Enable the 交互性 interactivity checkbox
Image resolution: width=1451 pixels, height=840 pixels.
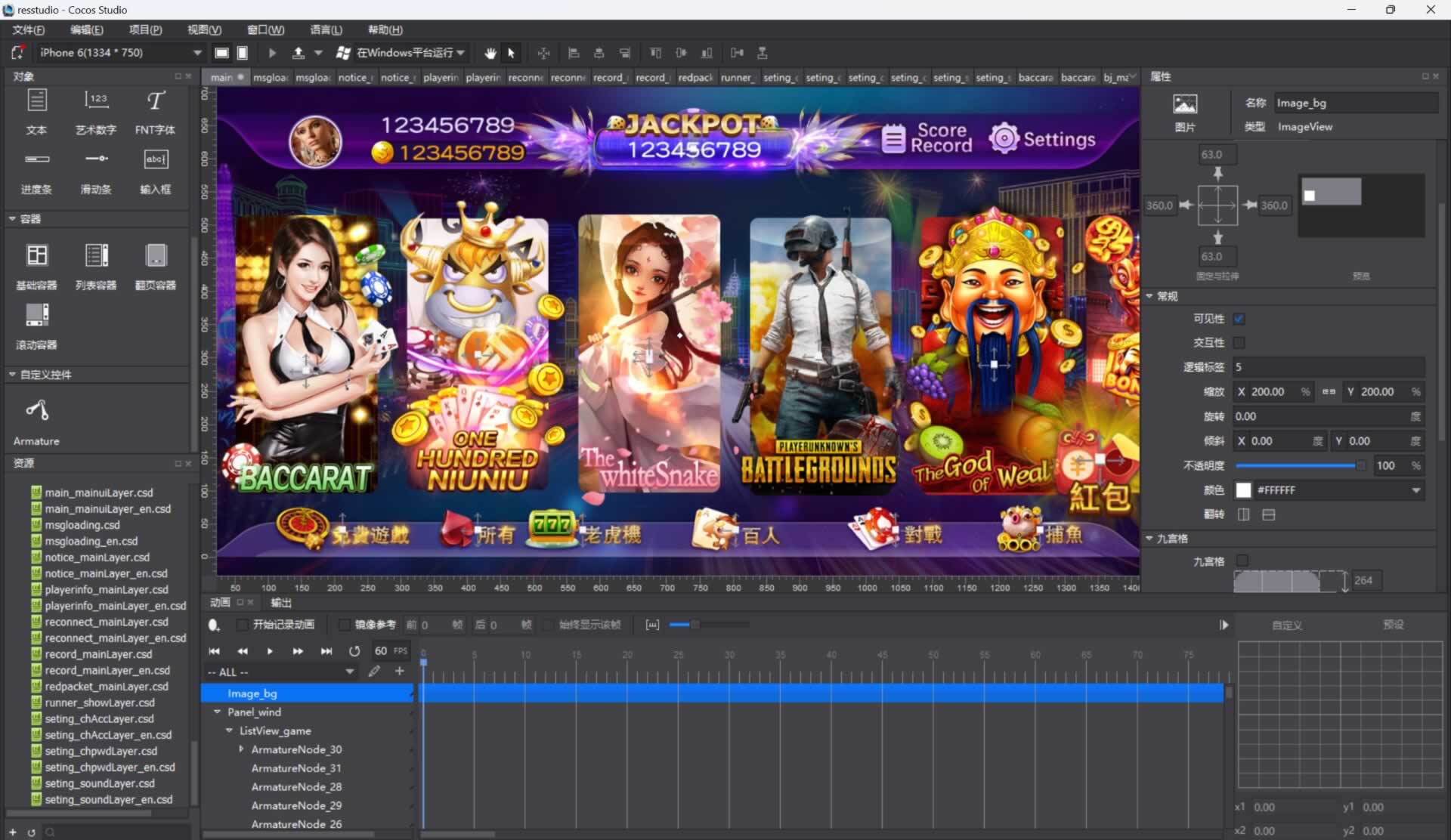click(x=1239, y=343)
